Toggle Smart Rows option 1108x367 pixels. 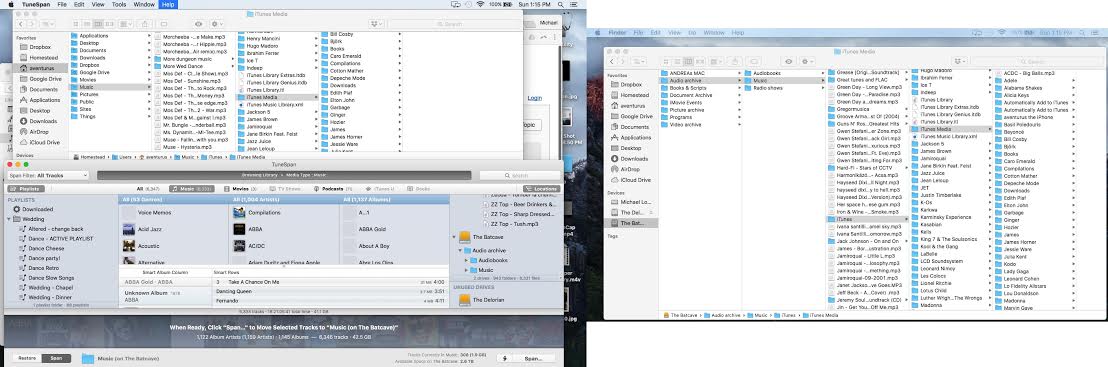click(227, 272)
